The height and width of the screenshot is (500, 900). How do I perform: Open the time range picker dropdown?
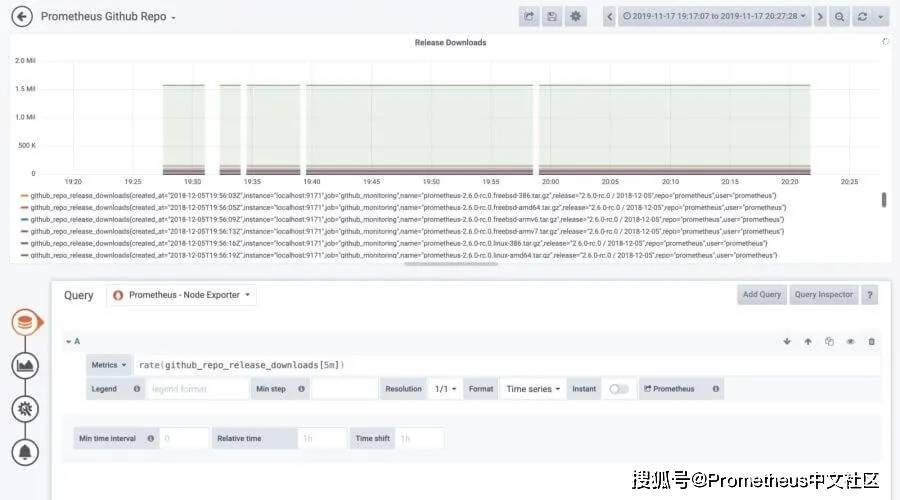[x=714, y=17]
